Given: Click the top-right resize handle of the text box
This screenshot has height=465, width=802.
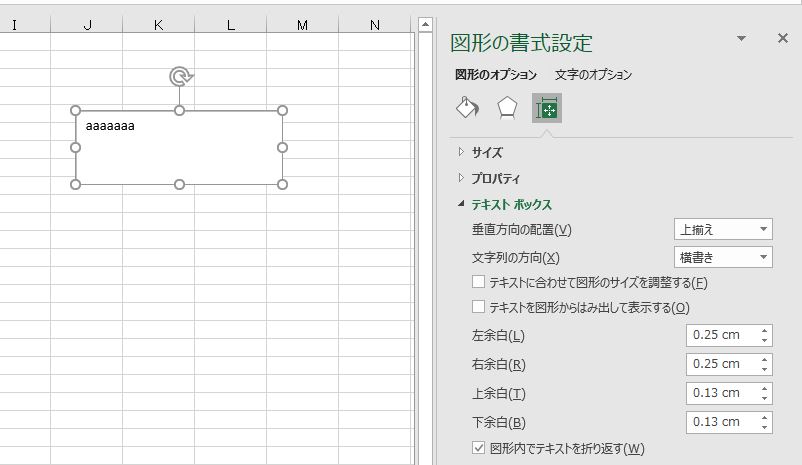Looking at the screenshot, I should tap(282, 110).
